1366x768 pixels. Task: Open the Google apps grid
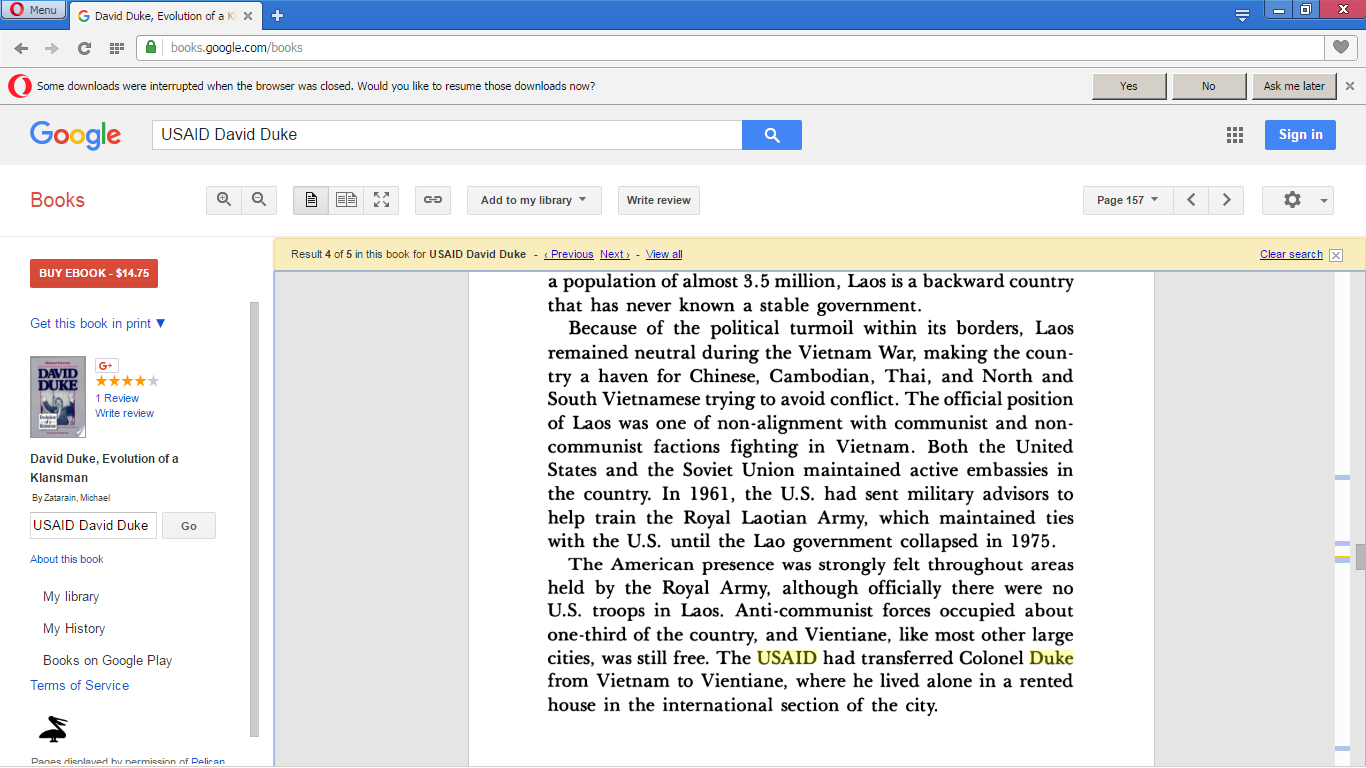(x=1235, y=135)
